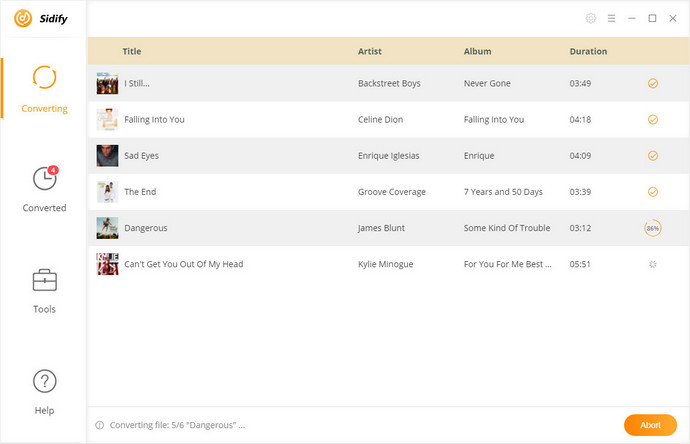Open the Converting section in sidebar

click(x=44, y=89)
